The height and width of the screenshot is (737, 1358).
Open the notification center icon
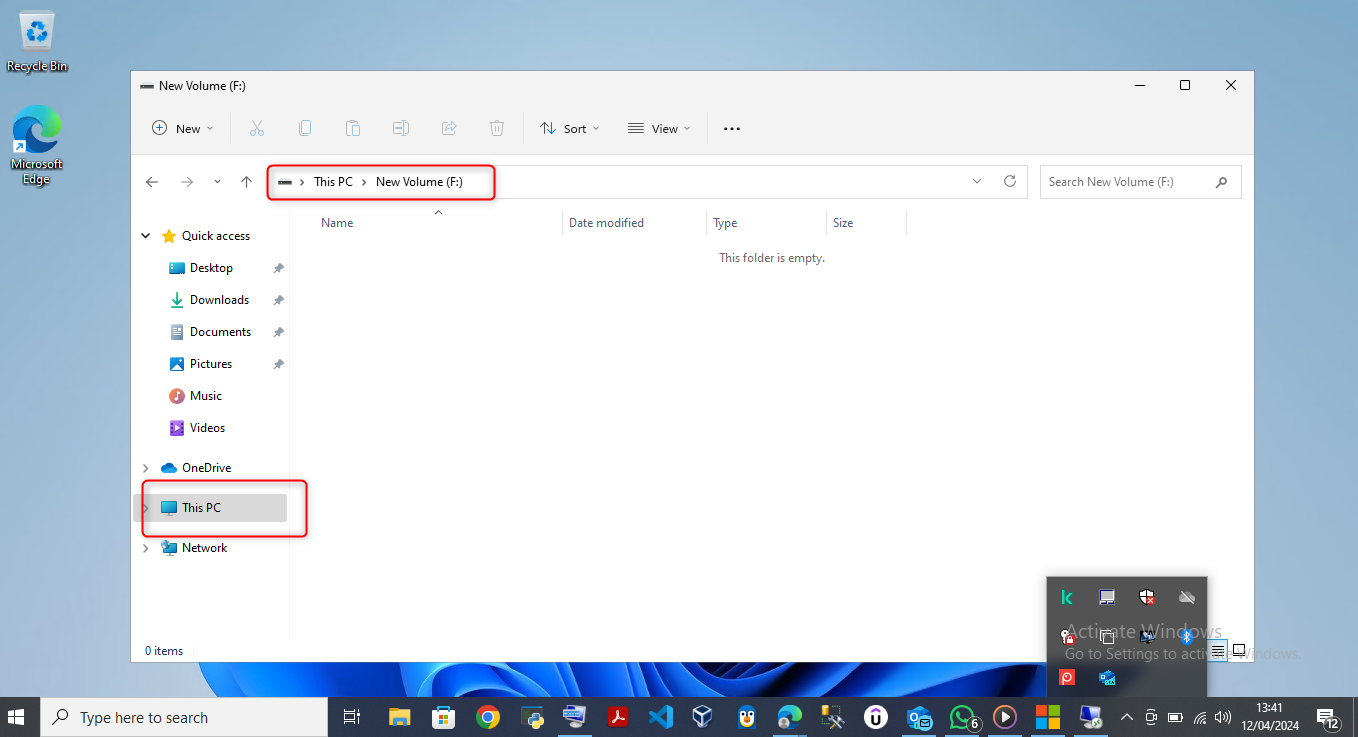(x=1328, y=717)
